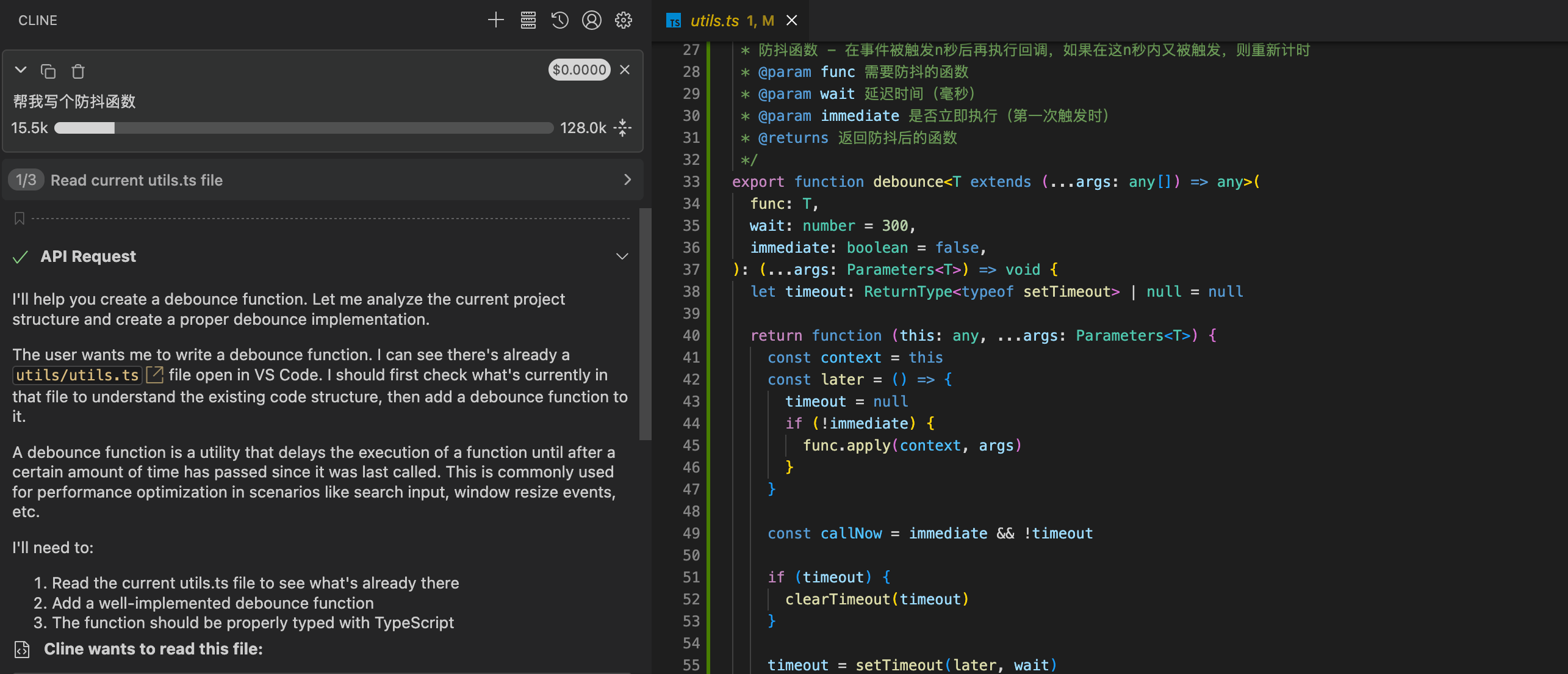Open the MCP servers icon
This screenshot has height=674, width=1568.
point(528,20)
